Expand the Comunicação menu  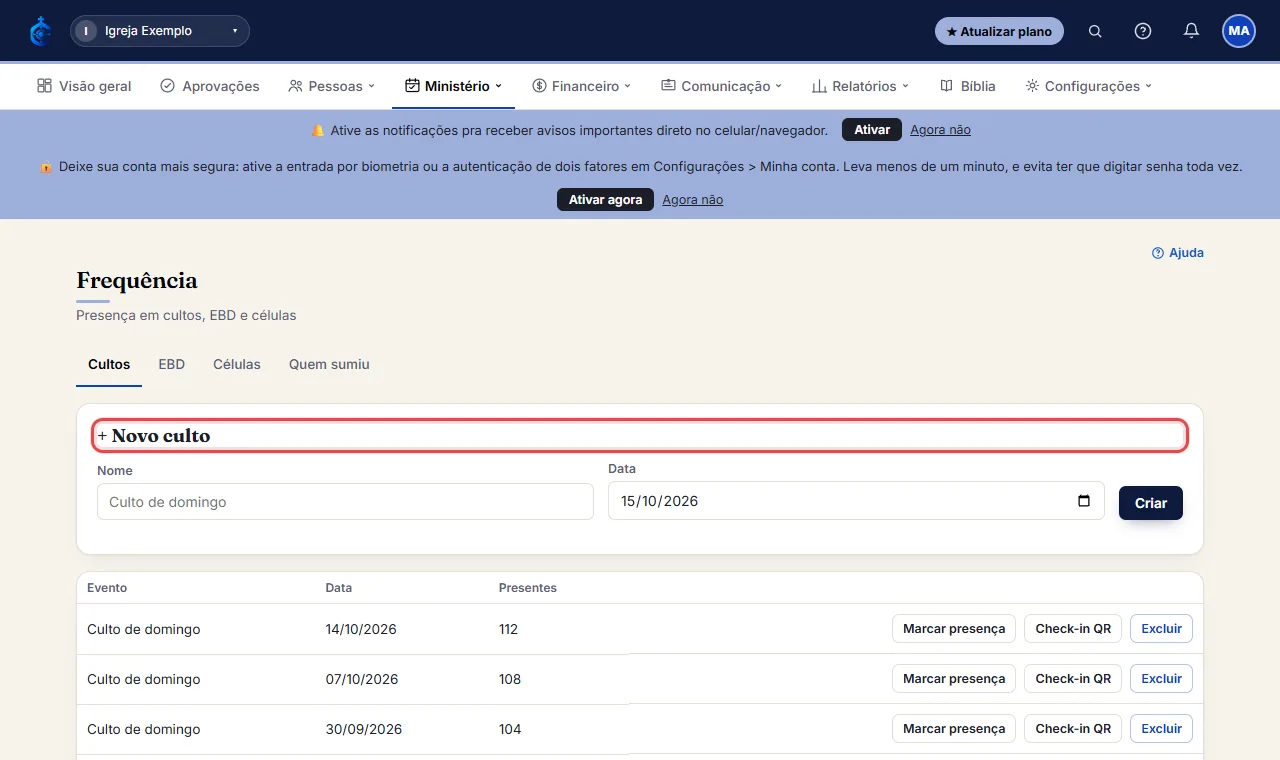[x=721, y=86]
